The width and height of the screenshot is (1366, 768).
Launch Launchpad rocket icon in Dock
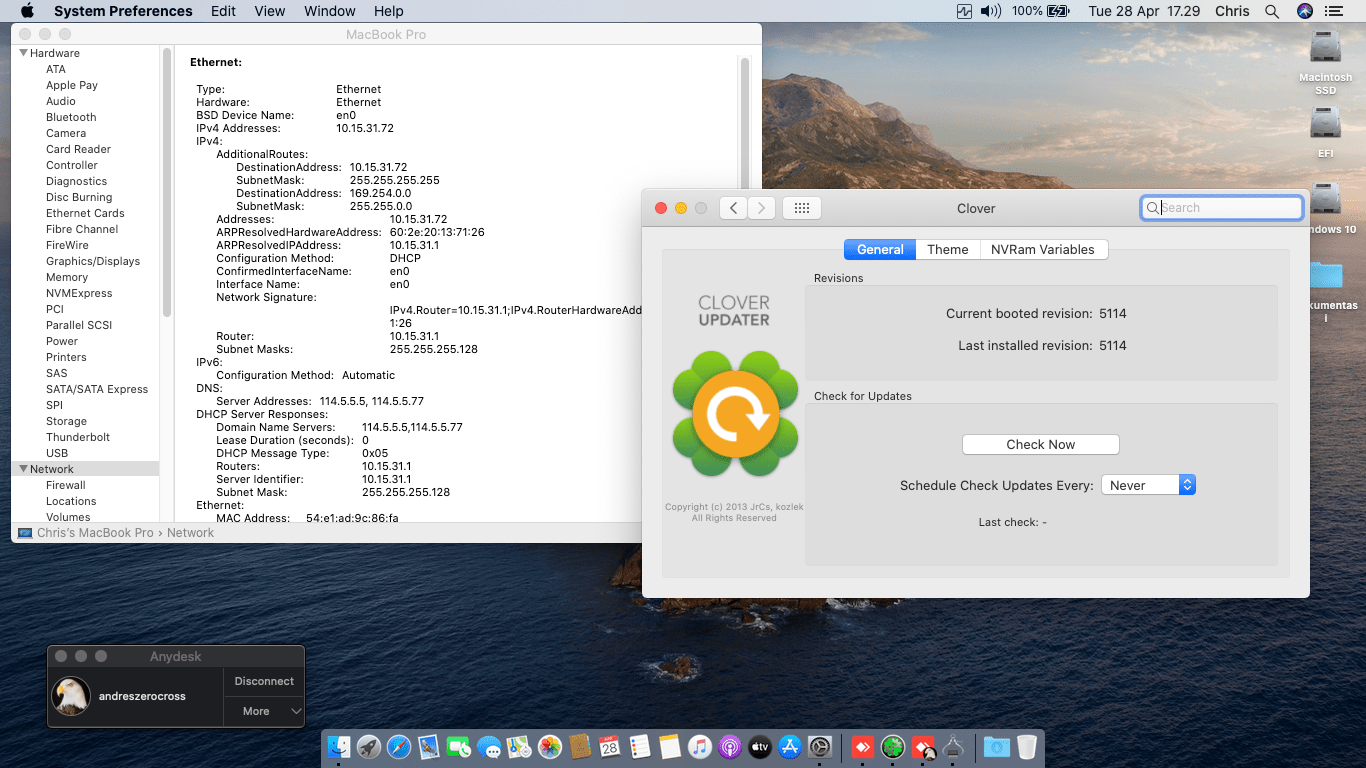(369, 746)
